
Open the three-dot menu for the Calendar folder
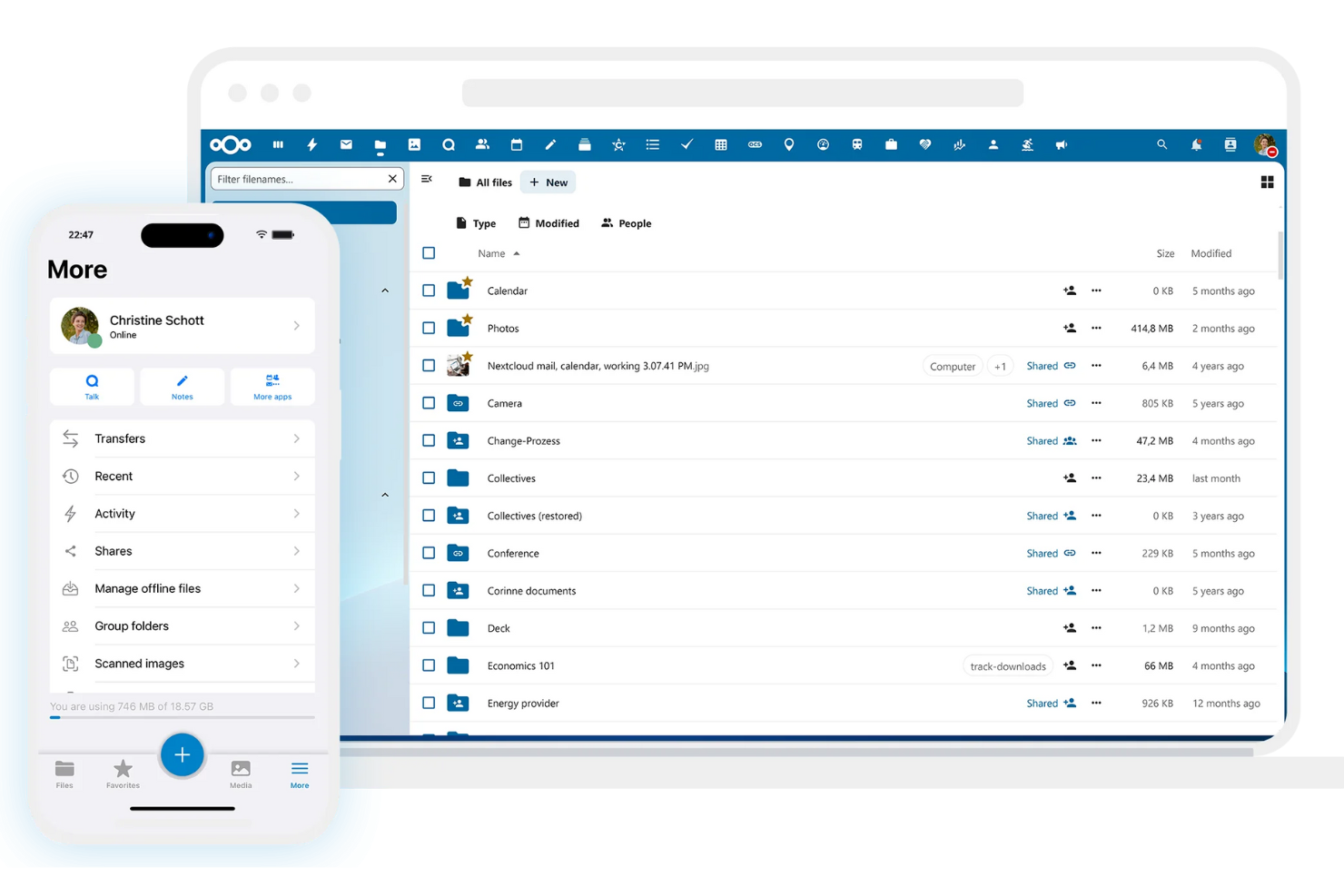(x=1096, y=290)
